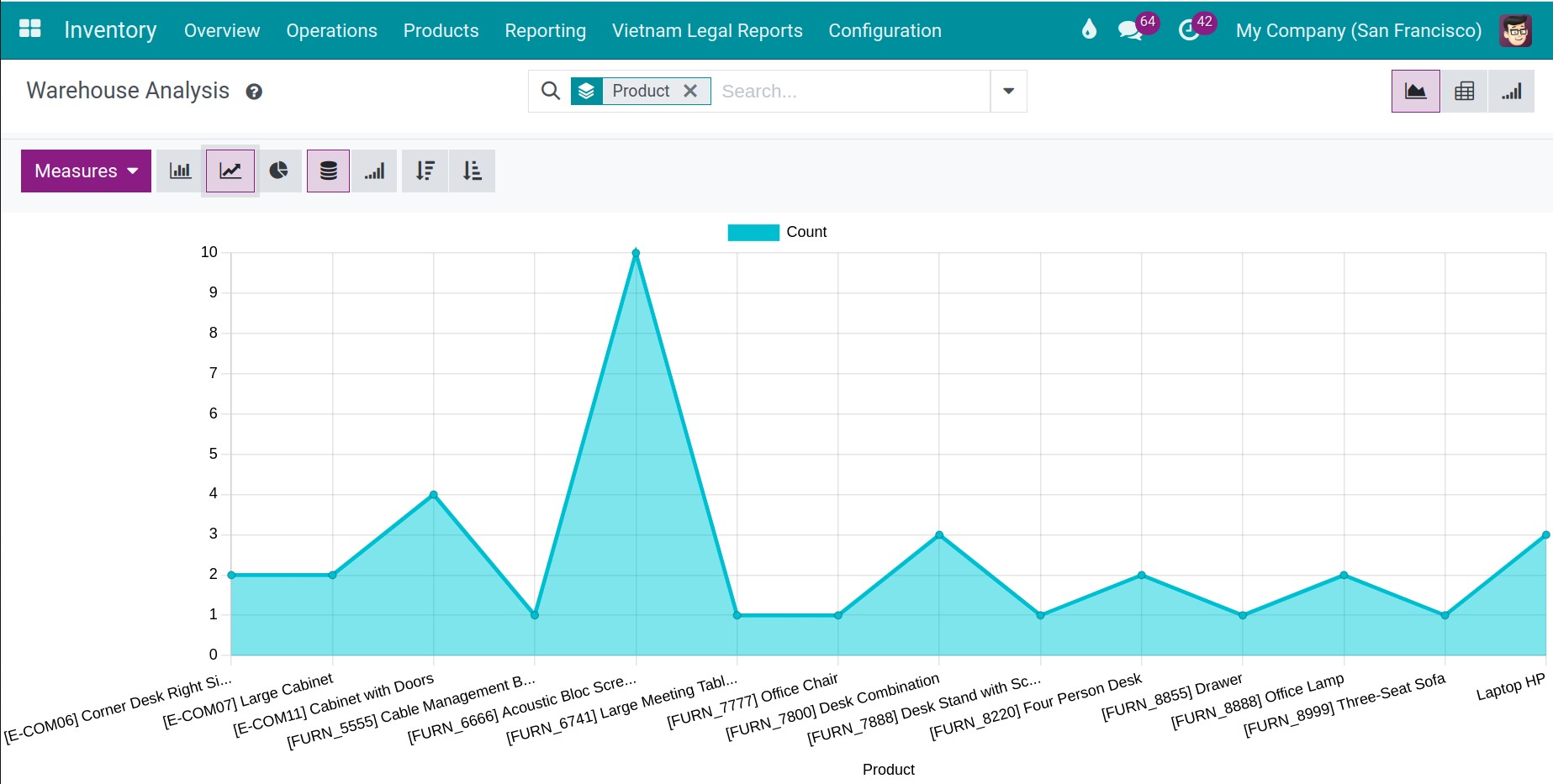Switch to pivot table view
The height and width of the screenshot is (784, 1553).
pos(1465,91)
